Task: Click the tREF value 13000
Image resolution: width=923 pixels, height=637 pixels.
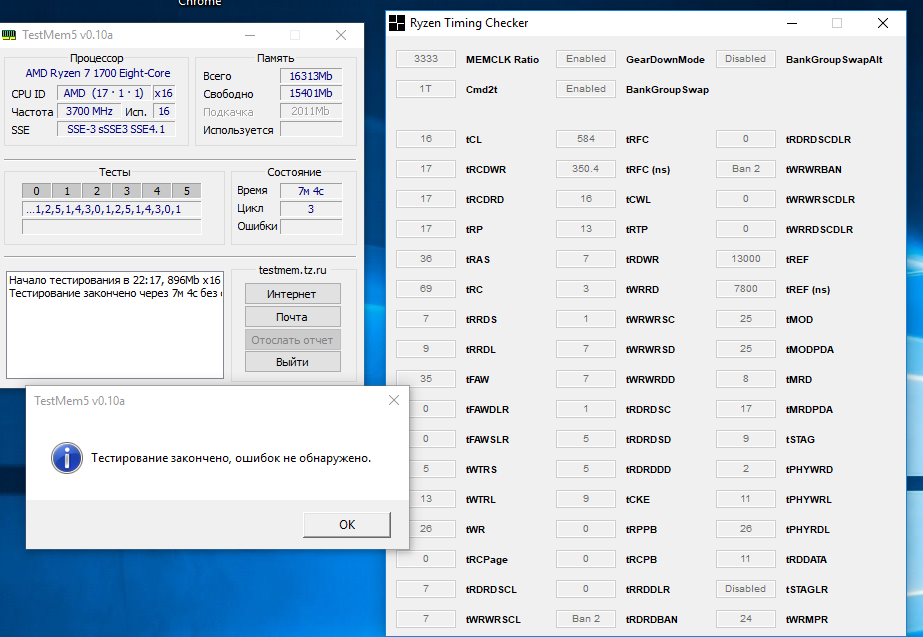Action: (x=745, y=259)
